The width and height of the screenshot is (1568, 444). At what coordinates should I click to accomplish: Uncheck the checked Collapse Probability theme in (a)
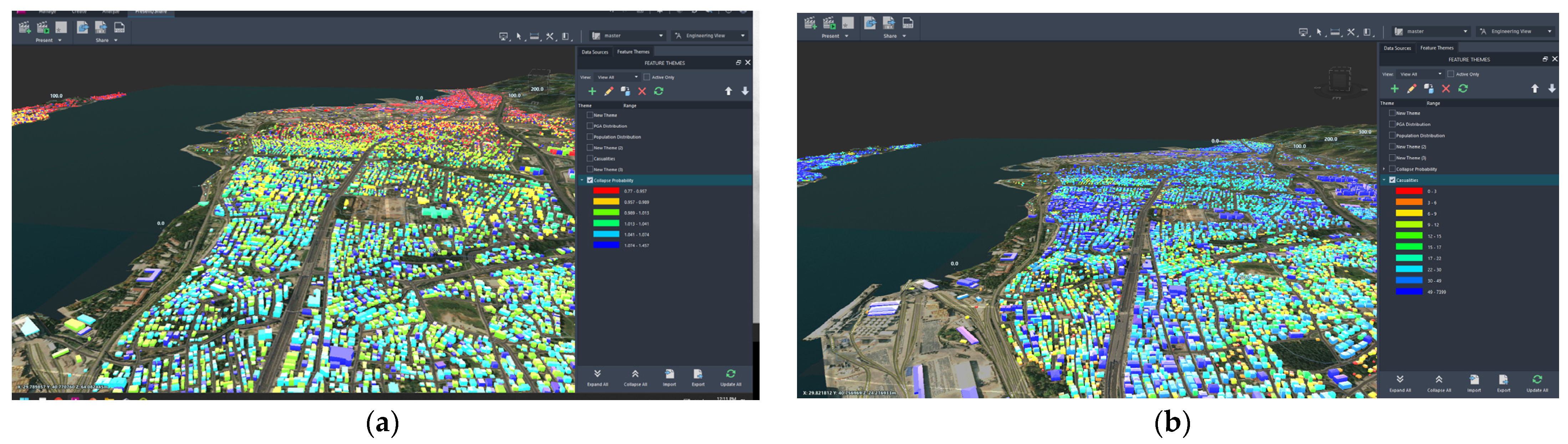pos(590,180)
